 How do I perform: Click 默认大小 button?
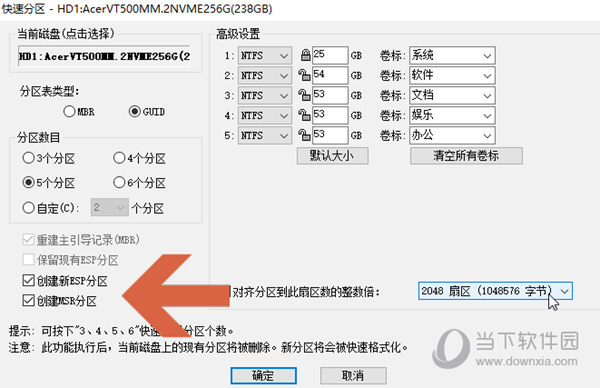[x=333, y=156]
